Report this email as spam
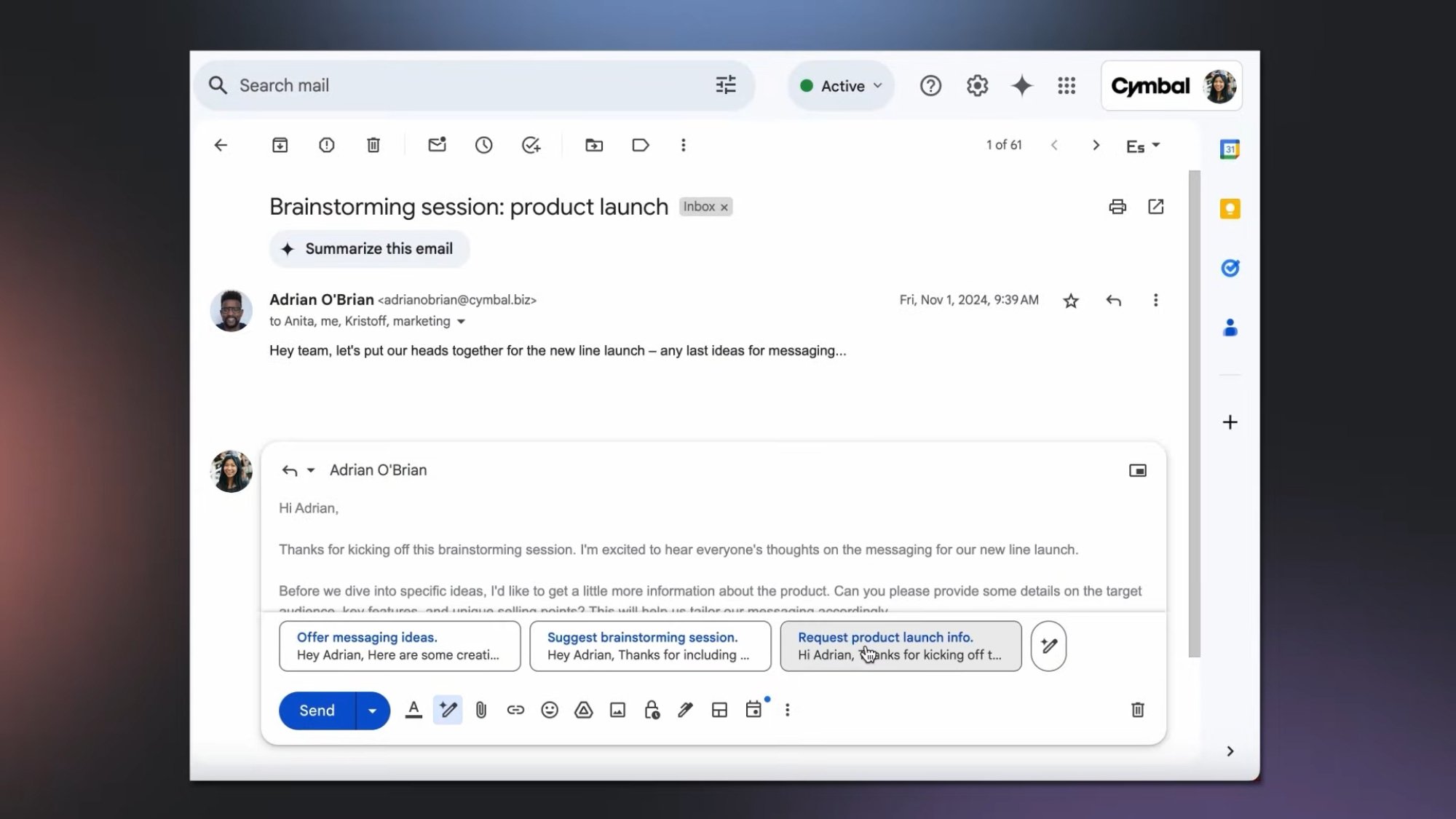Image resolution: width=1456 pixels, height=819 pixels. 326,145
